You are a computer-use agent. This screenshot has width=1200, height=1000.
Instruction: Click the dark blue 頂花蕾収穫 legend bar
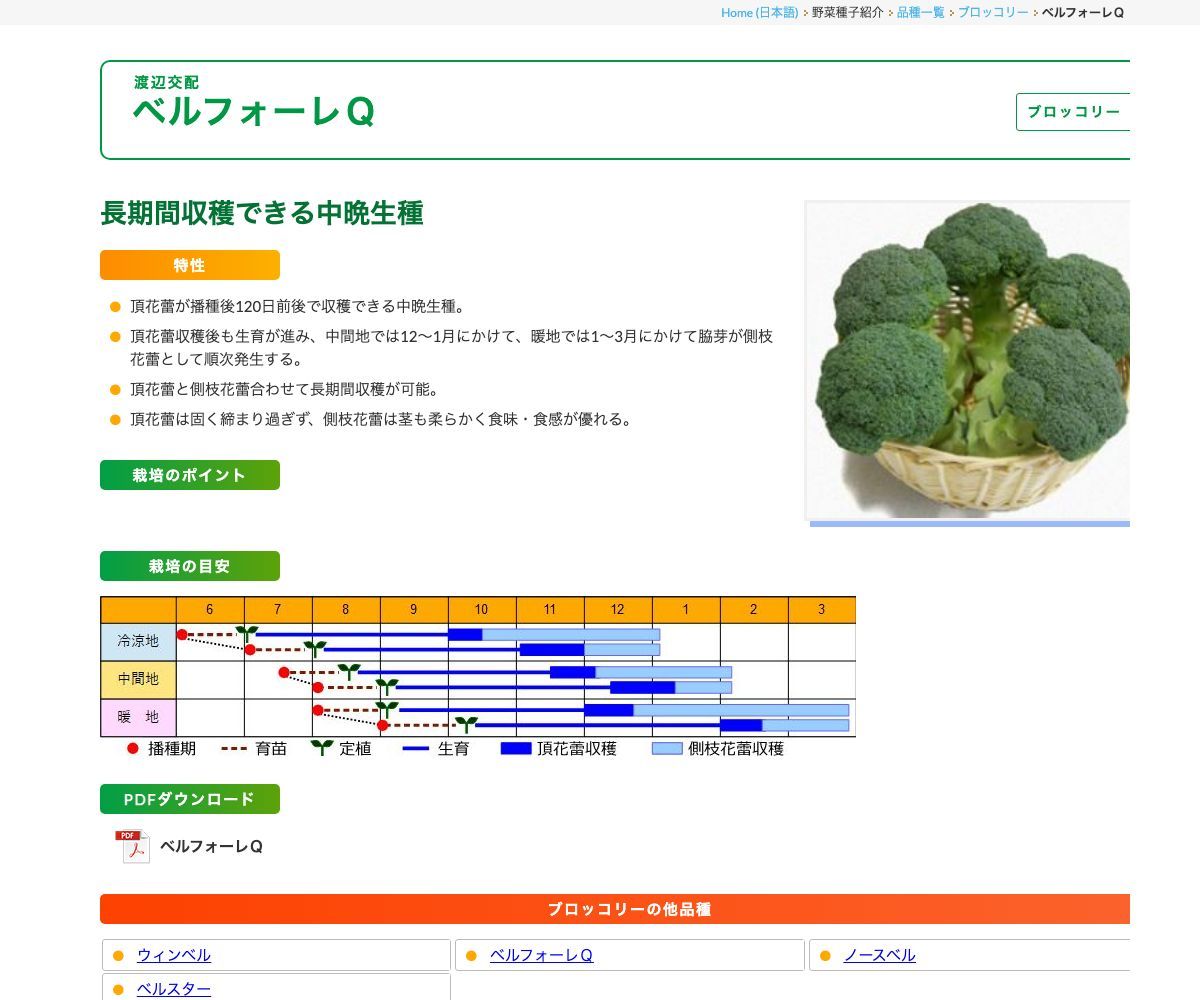pyautogui.click(x=518, y=747)
